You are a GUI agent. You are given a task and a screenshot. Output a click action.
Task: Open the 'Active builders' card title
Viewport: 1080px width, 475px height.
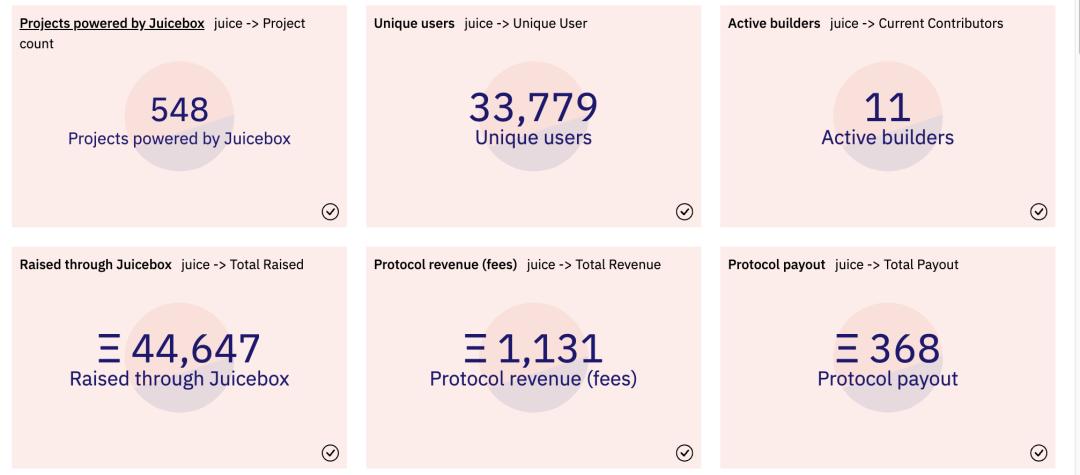(x=774, y=23)
